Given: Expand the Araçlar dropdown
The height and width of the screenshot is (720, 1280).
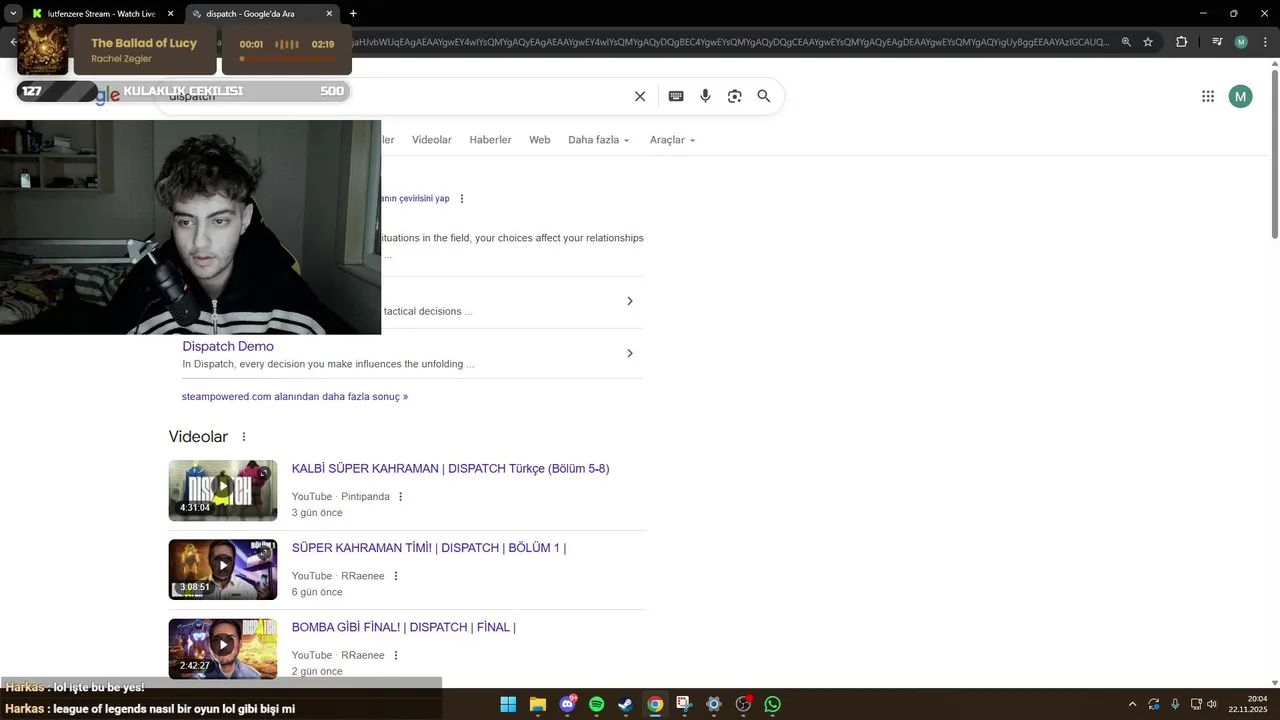Looking at the screenshot, I should pos(672,140).
